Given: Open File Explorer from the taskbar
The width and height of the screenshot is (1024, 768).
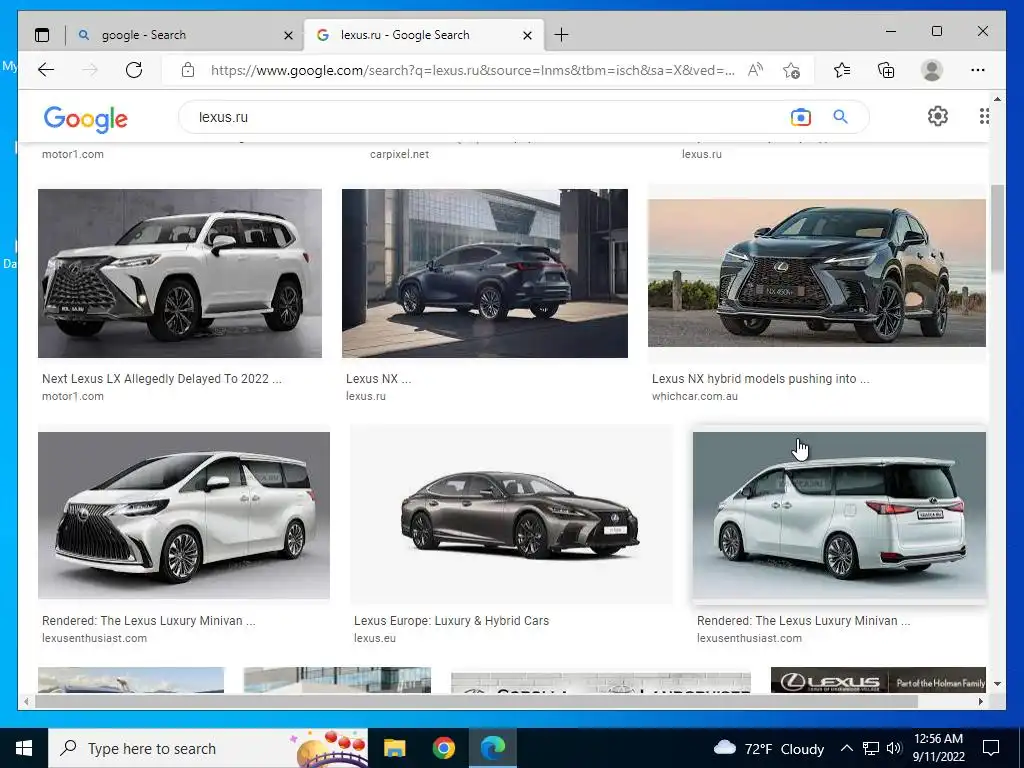Looking at the screenshot, I should point(394,748).
